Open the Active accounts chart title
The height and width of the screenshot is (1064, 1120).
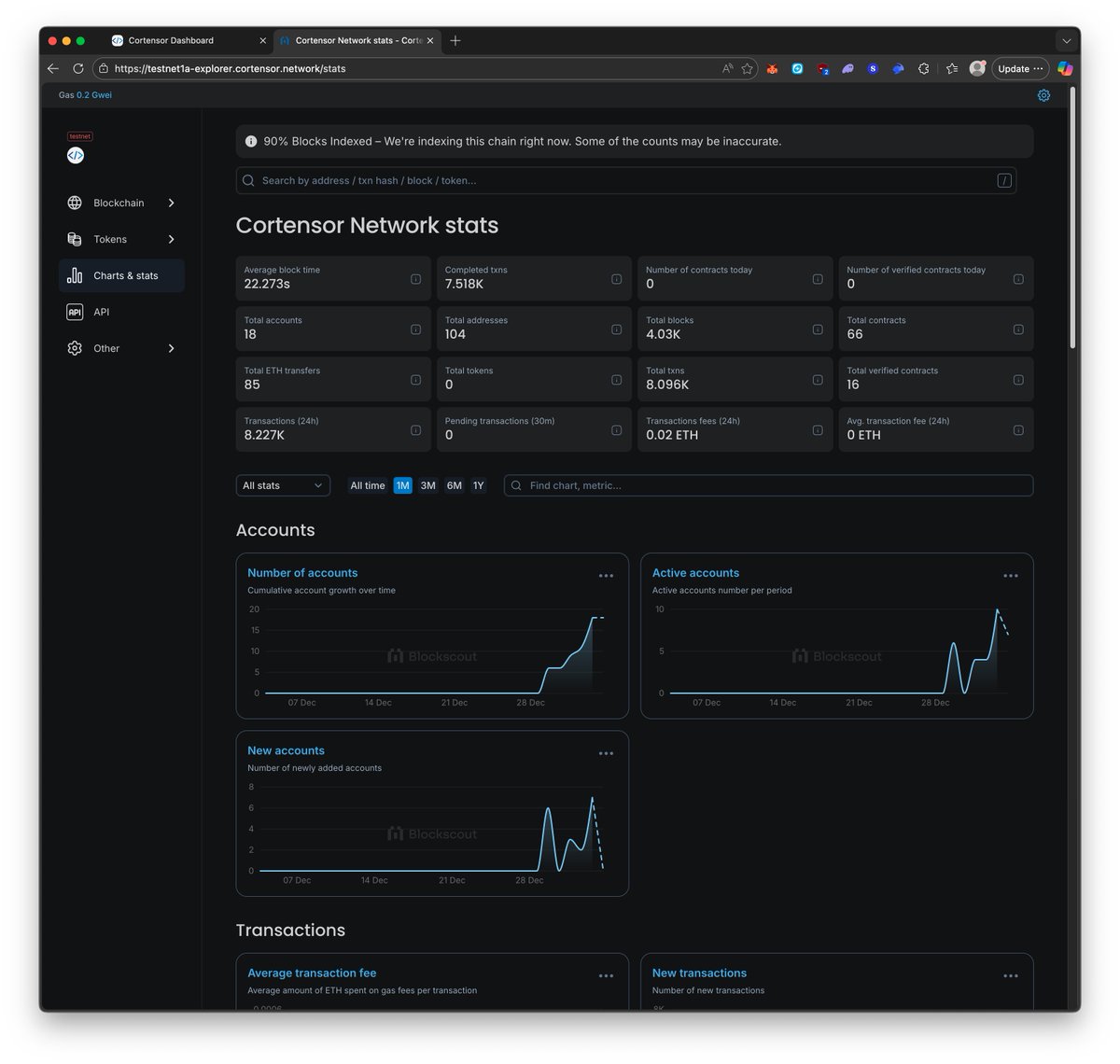pyautogui.click(x=695, y=573)
